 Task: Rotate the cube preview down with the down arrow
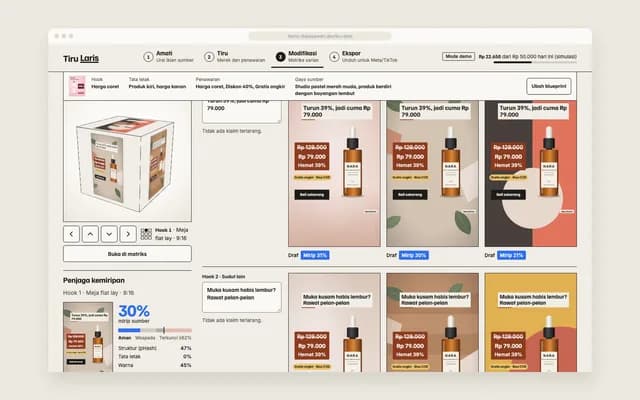tap(109, 234)
